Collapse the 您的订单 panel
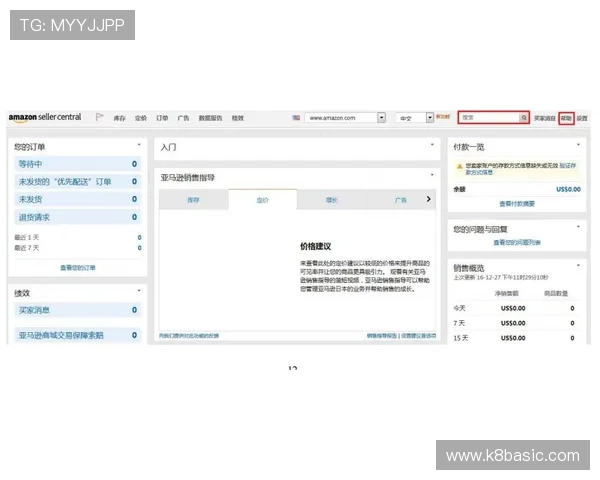600x480 pixels. (x=139, y=145)
